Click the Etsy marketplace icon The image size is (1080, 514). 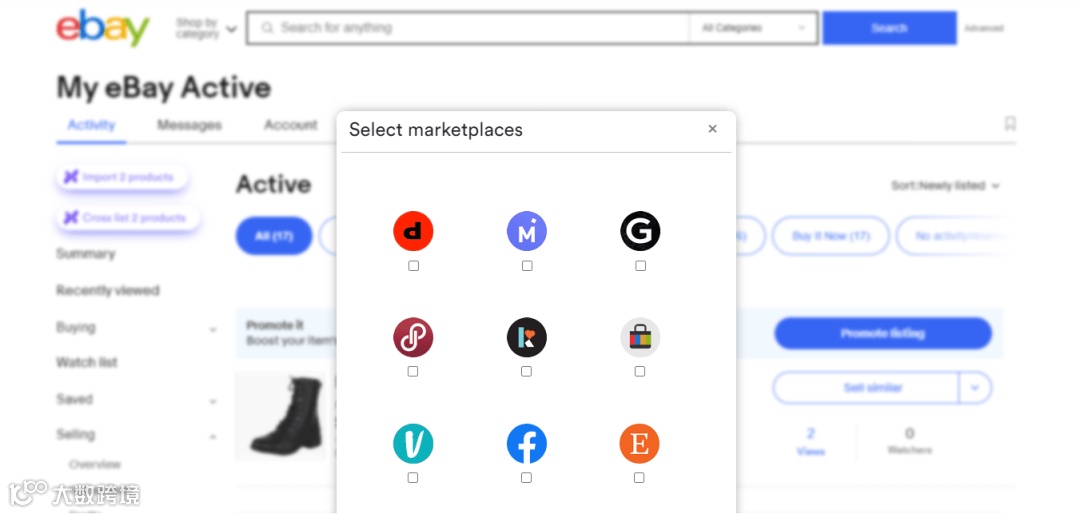pos(640,444)
